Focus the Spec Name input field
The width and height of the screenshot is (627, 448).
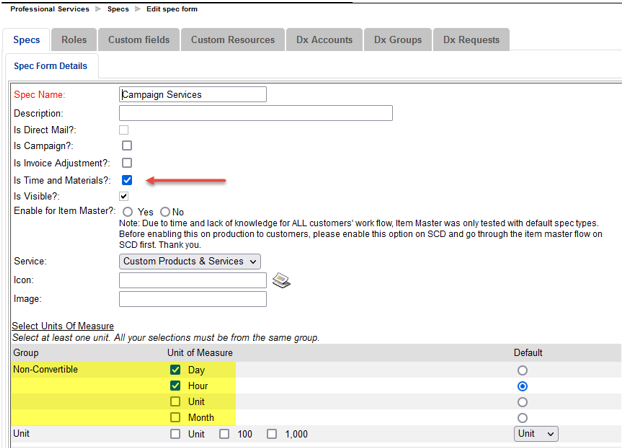pos(193,94)
